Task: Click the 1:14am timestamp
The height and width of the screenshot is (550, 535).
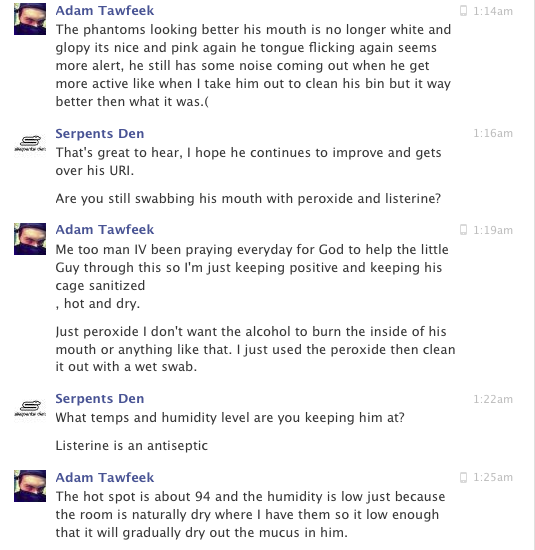Action: (x=493, y=11)
